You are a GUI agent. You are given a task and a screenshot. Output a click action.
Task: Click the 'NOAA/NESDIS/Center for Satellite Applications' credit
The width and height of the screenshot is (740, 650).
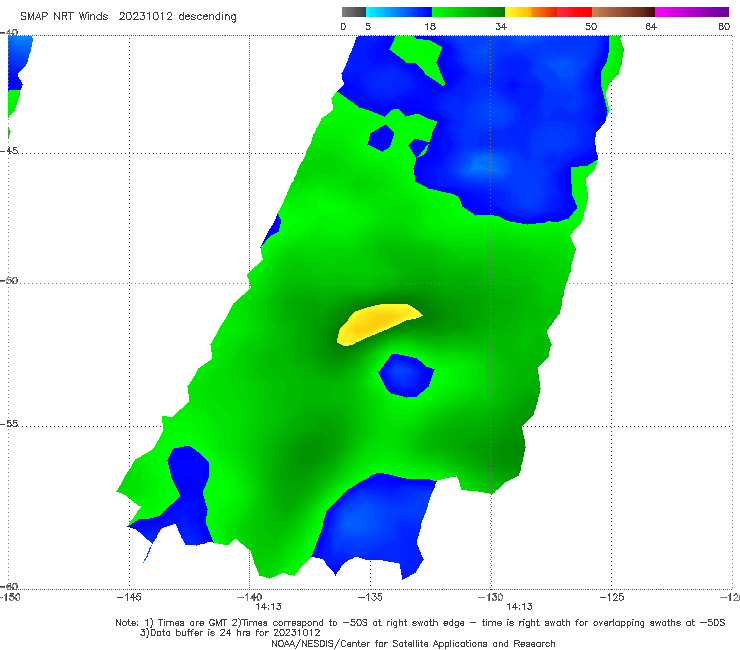click(x=413, y=644)
